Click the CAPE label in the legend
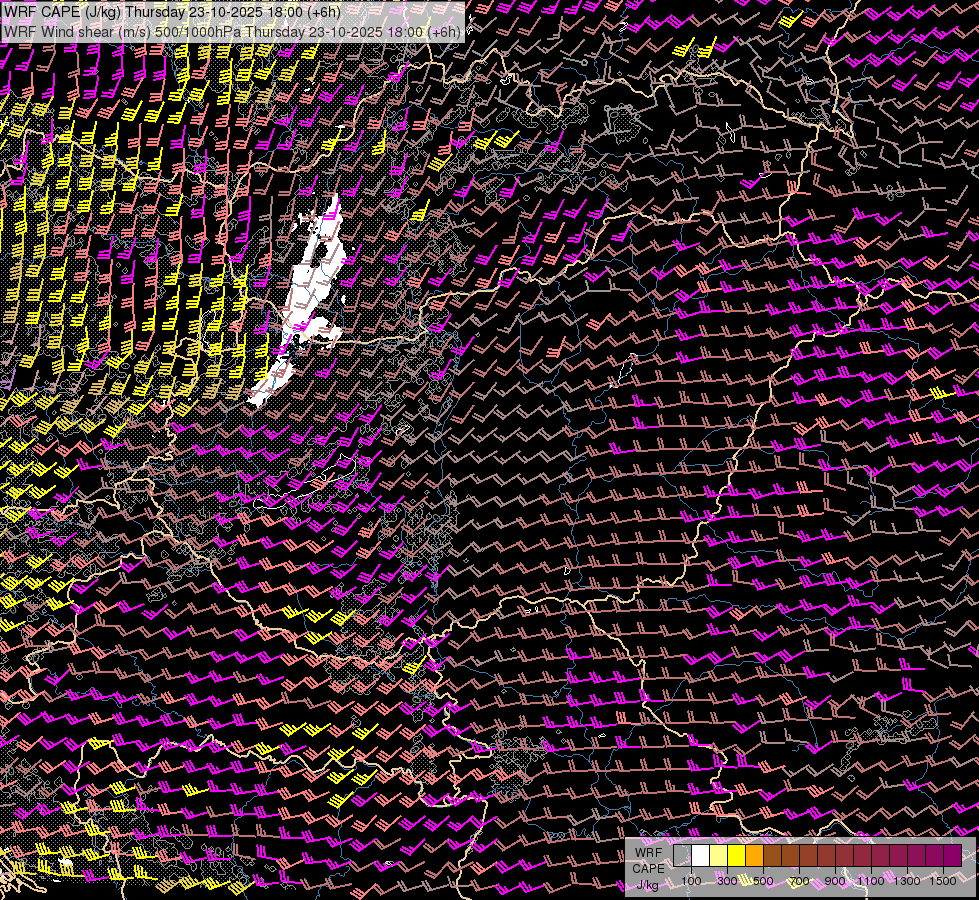This screenshot has height=900, width=979. pyautogui.click(x=649, y=868)
